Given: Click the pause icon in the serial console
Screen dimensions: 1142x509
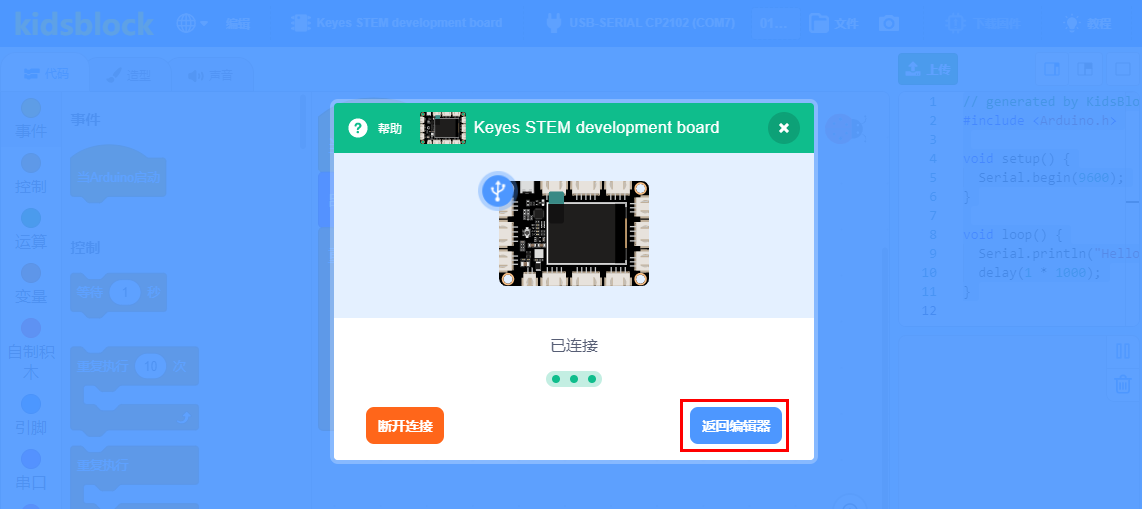Looking at the screenshot, I should [x=1122, y=350].
